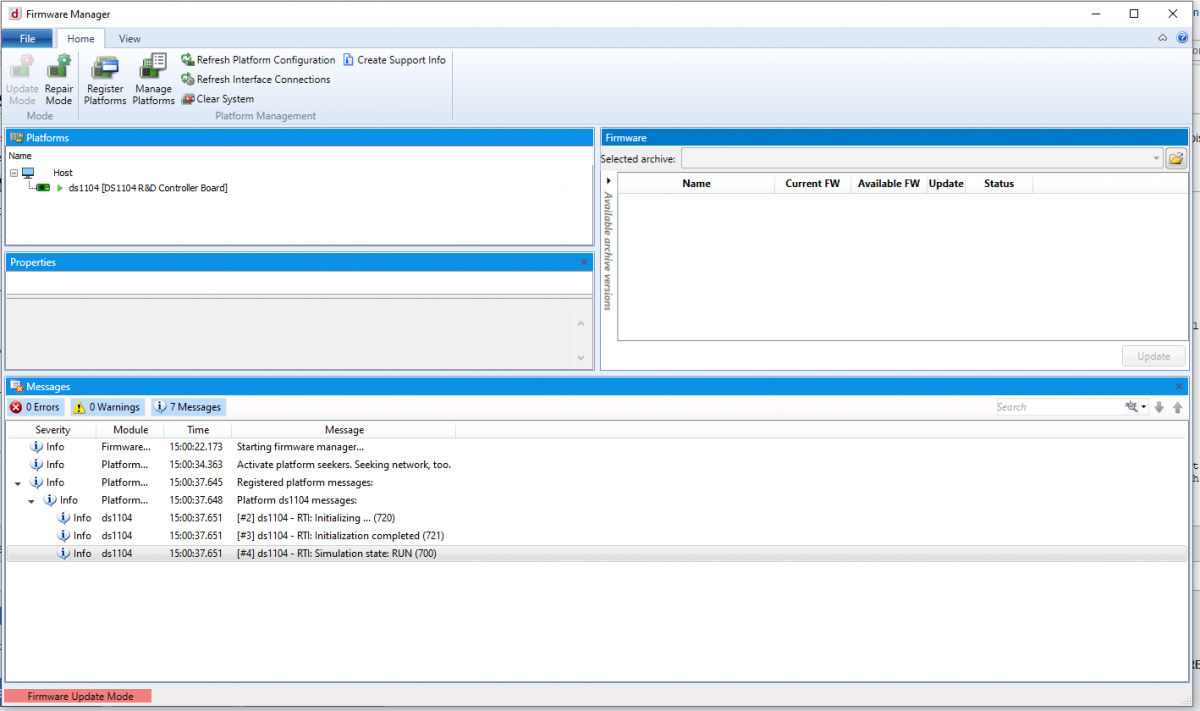1200x711 pixels.
Task: Click Refresh Platform Configuration
Action: 258,60
